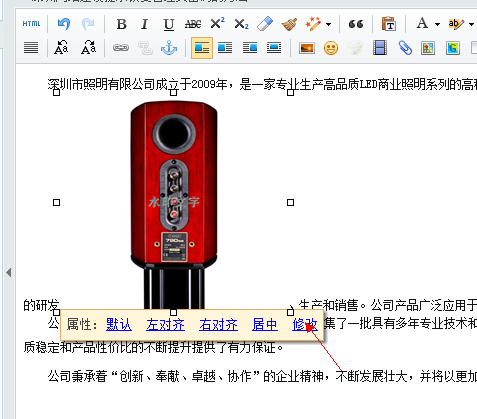Viewport: 477px width, 419px height.
Task: Insert anchor icon
Action: click(x=169, y=48)
